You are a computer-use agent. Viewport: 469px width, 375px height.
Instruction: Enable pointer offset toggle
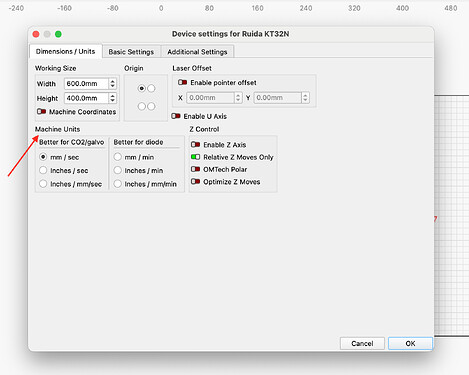click(182, 82)
